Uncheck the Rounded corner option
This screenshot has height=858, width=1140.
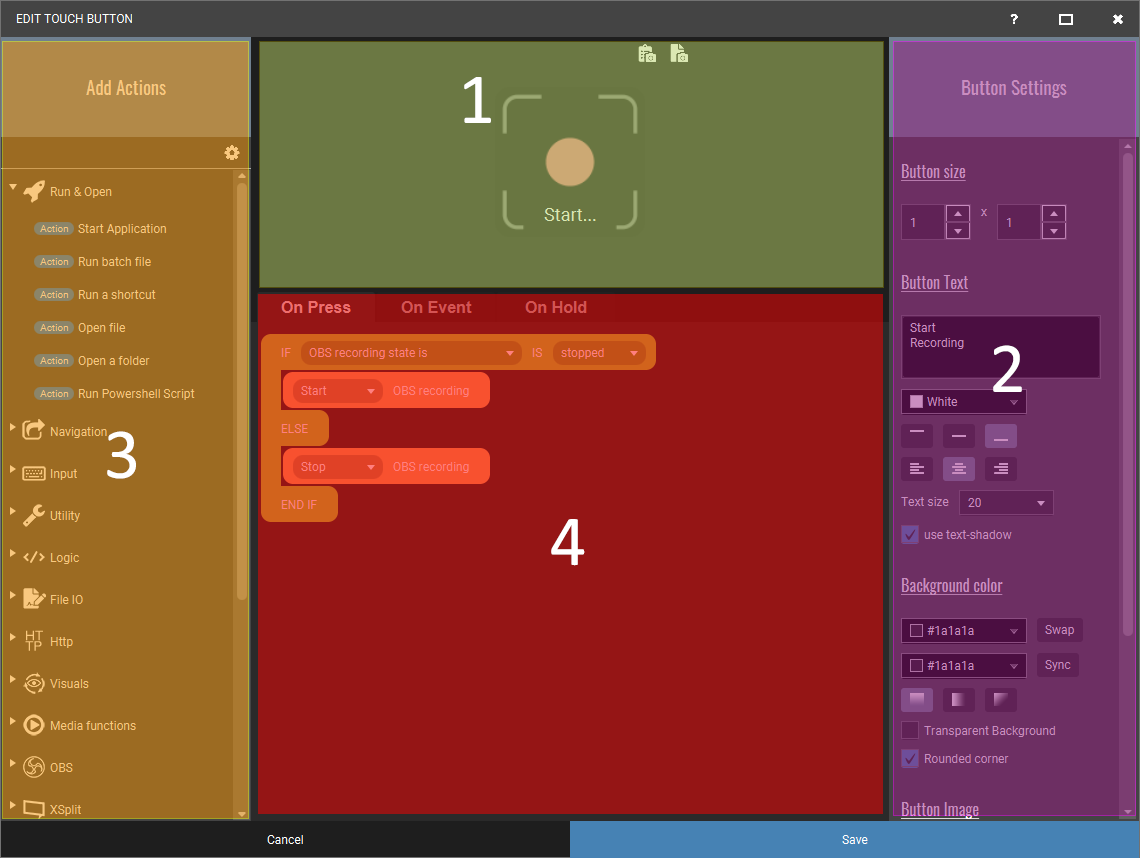(x=910, y=759)
